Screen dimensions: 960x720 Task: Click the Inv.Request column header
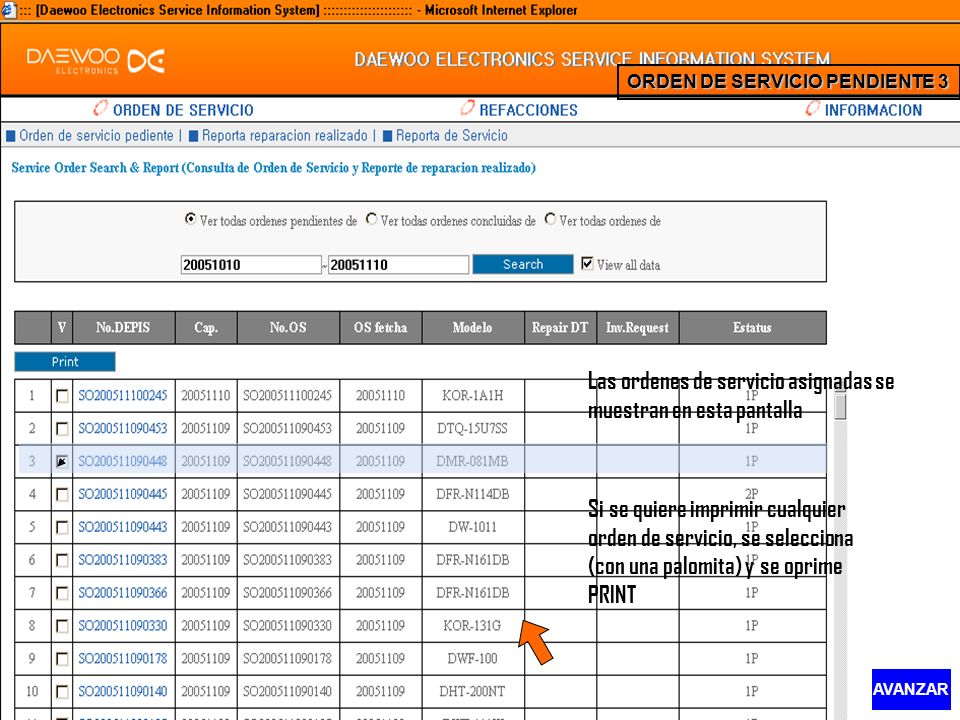coord(637,328)
